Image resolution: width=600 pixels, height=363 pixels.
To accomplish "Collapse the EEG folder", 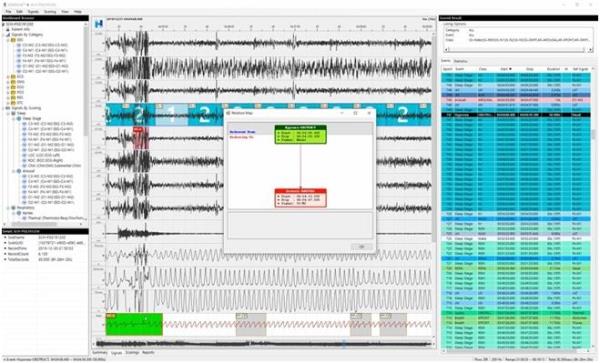I will [8, 40].
